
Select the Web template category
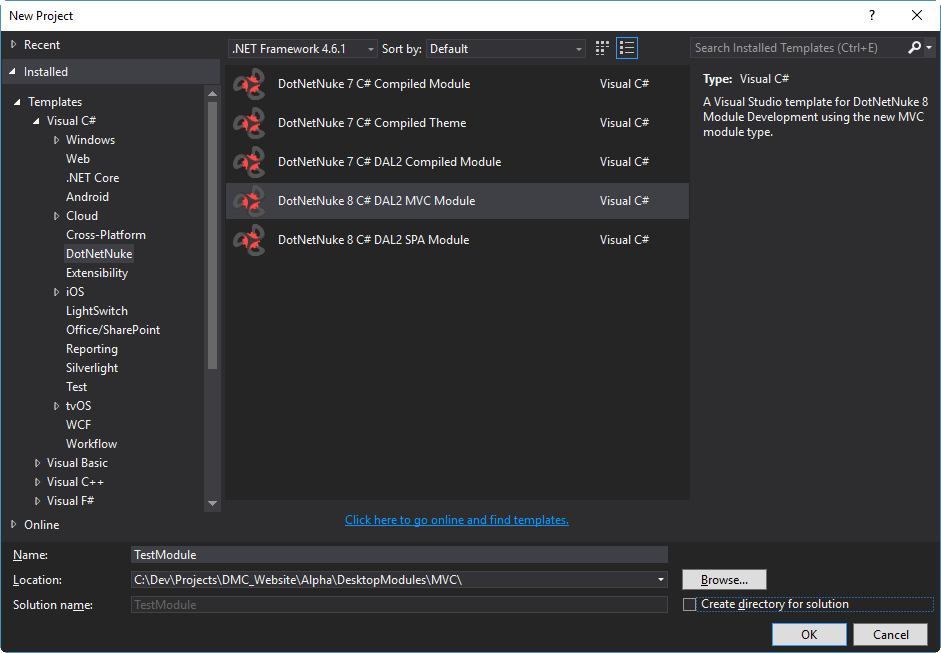point(77,159)
